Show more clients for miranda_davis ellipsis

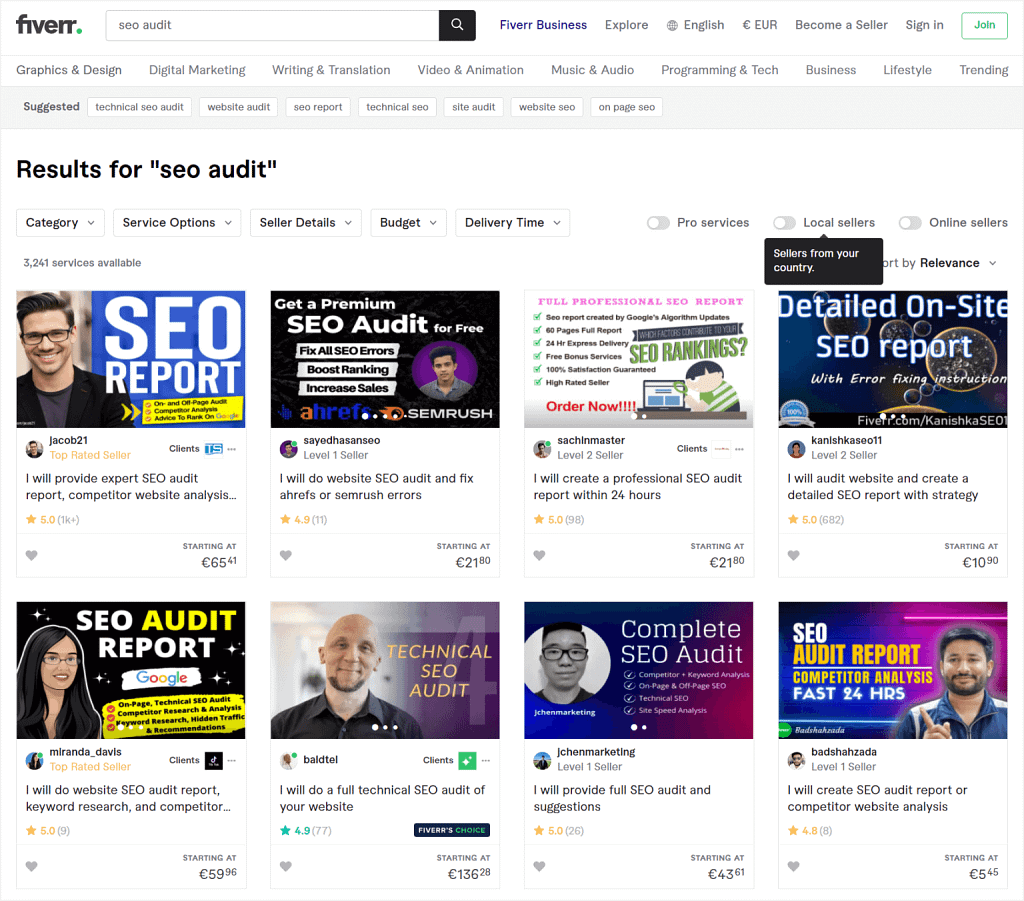232,760
